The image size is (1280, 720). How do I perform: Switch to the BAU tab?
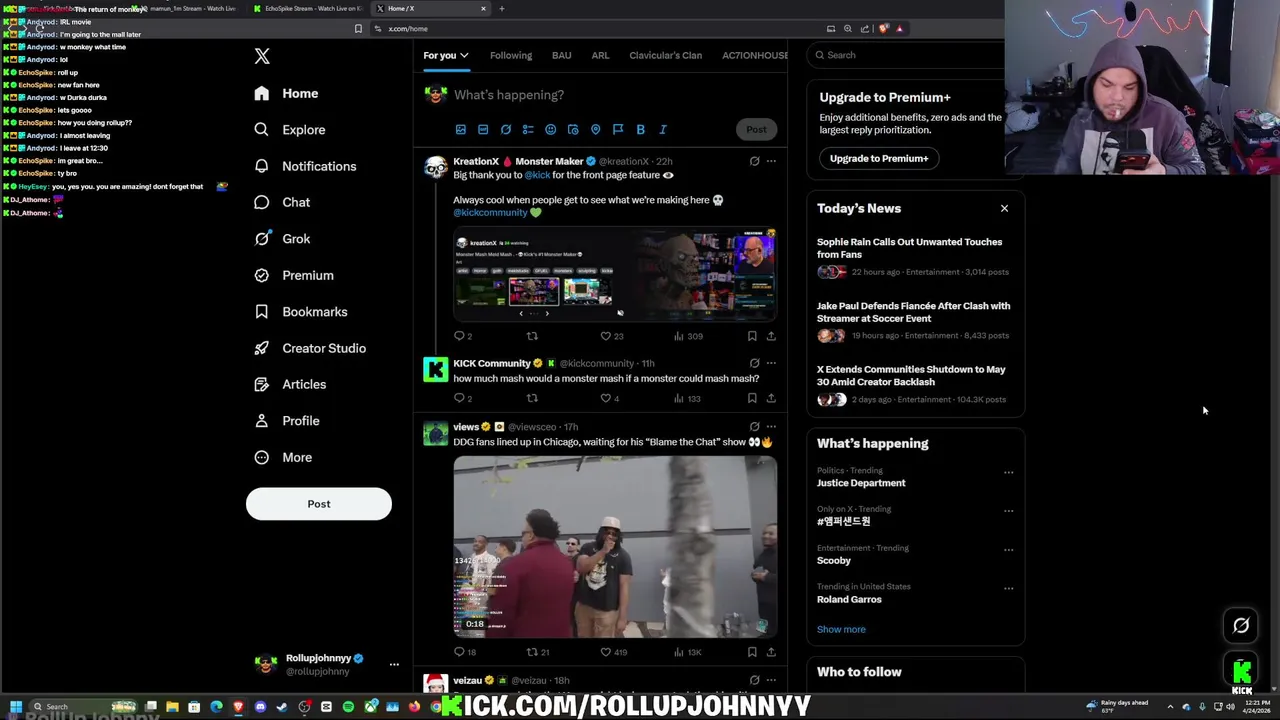click(562, 55)
